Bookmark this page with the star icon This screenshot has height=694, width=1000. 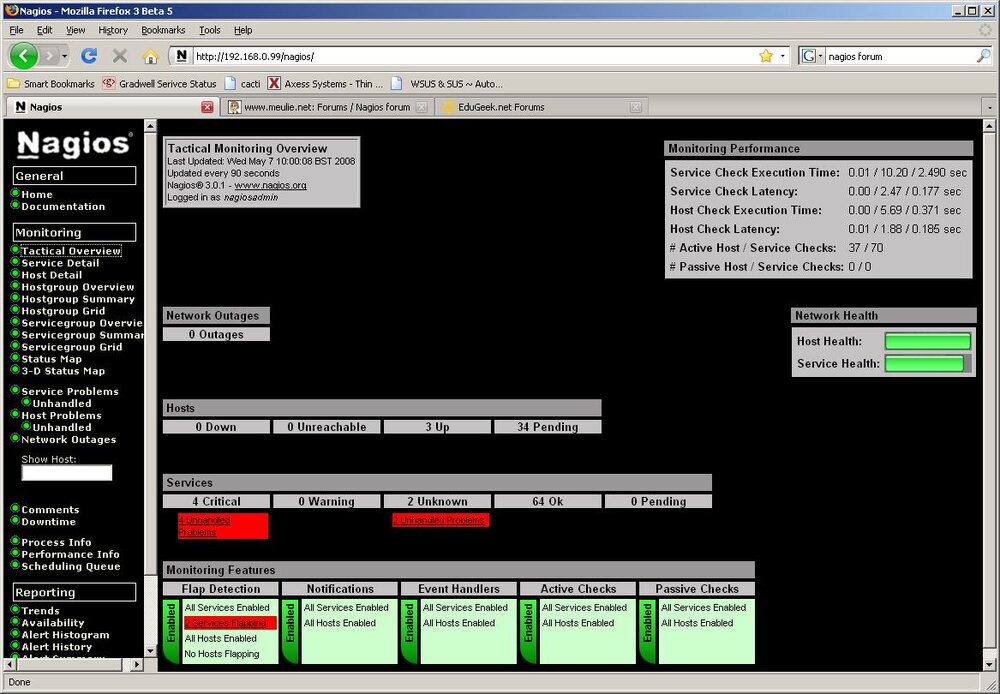(x=766, y=56)
